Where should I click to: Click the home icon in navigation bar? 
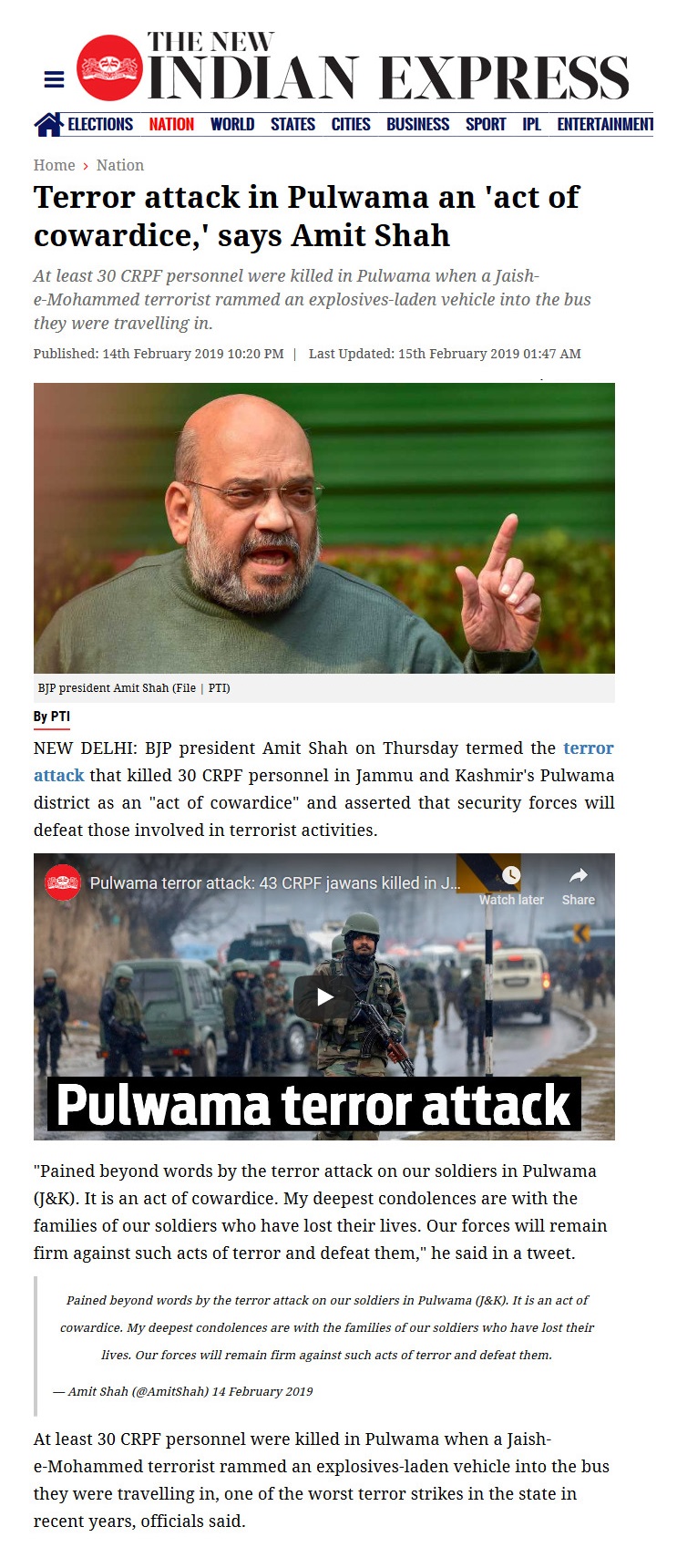tap(48, 124)
